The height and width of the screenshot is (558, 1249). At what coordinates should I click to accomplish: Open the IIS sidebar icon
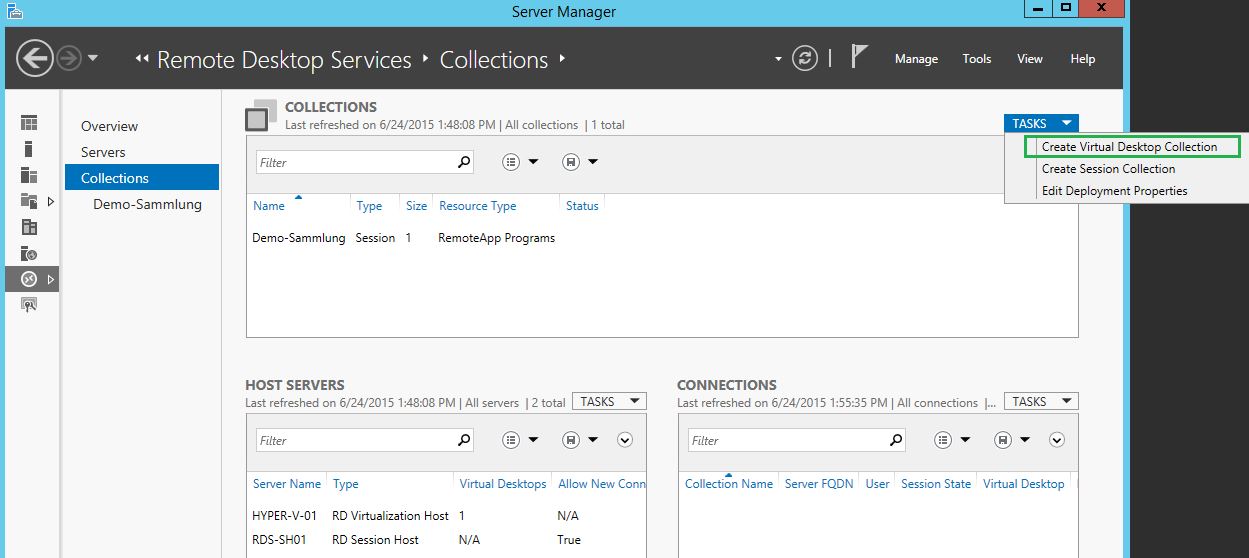[29, 253]
